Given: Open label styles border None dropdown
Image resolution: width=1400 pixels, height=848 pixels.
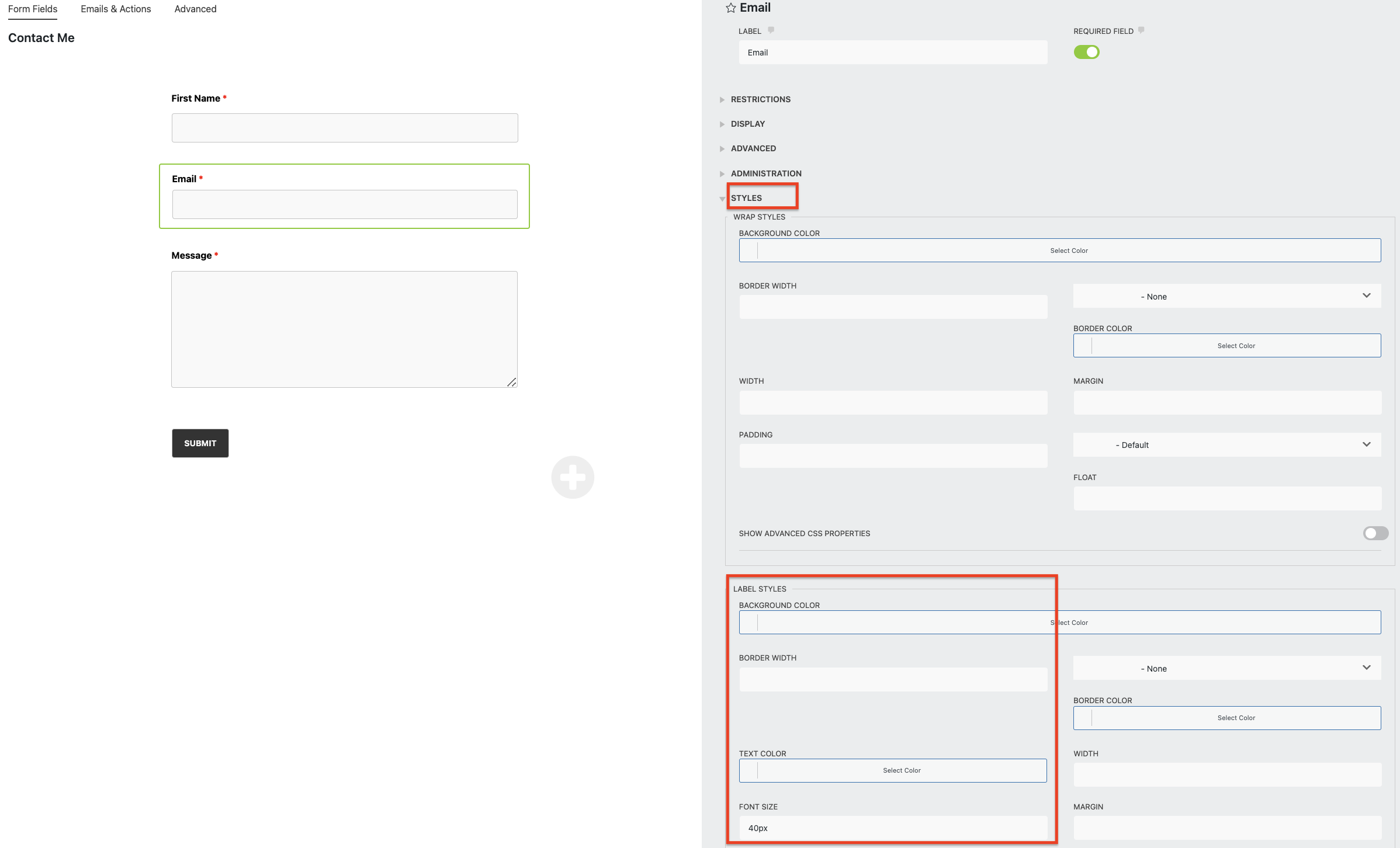Looking at the screenshot, I should [x=1226, y=668].
